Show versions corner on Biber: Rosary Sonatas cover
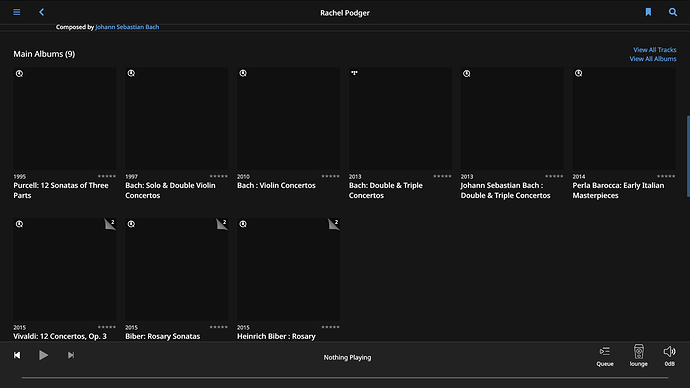 pos(222,224)
